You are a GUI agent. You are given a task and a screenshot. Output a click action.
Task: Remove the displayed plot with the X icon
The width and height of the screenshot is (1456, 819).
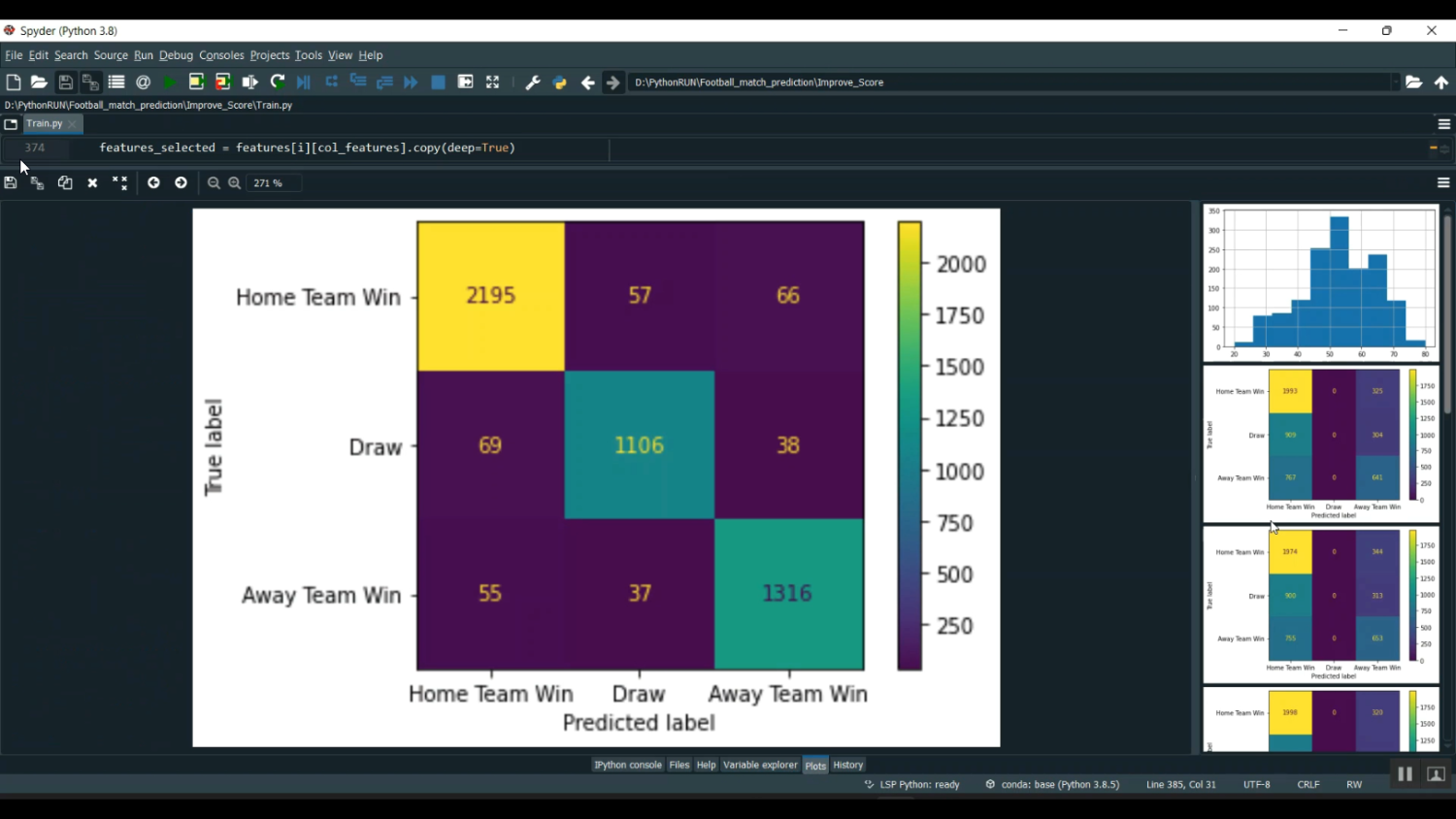coord(91,182)
